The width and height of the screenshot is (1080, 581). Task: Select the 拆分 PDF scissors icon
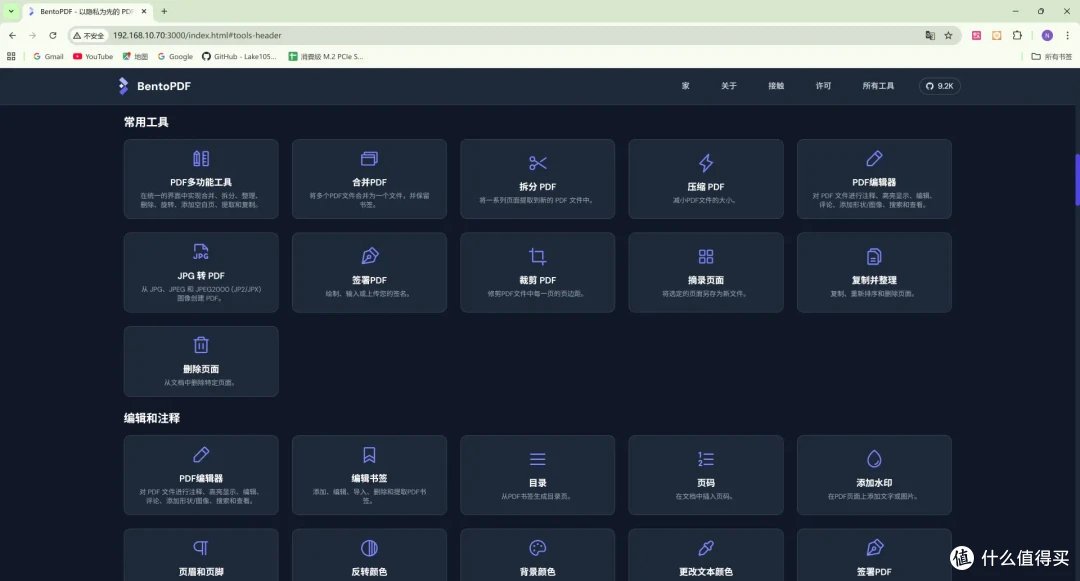[x=538, y=163]
